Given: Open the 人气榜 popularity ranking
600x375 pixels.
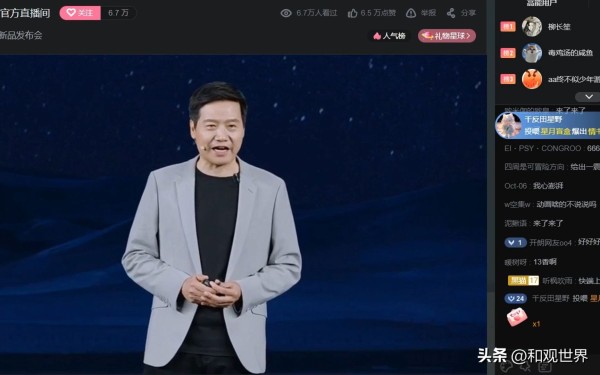Looking at the screenshot, I should tap(389, 36).
